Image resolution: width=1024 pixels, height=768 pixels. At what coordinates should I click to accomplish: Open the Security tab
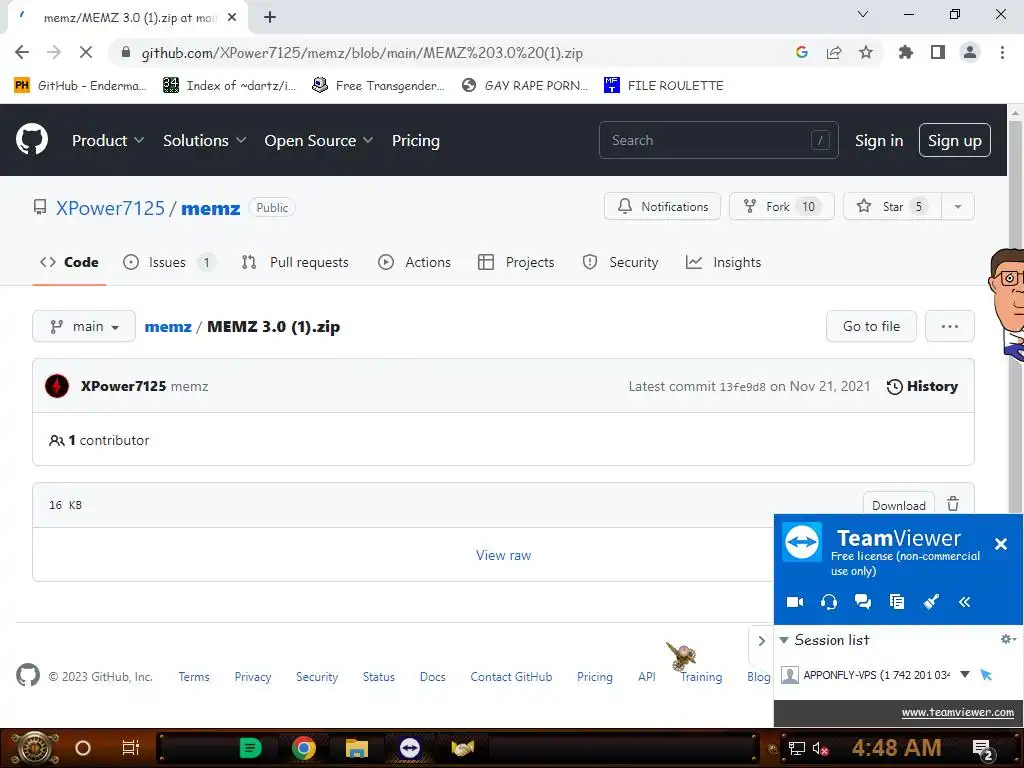[x=620, y=262]
